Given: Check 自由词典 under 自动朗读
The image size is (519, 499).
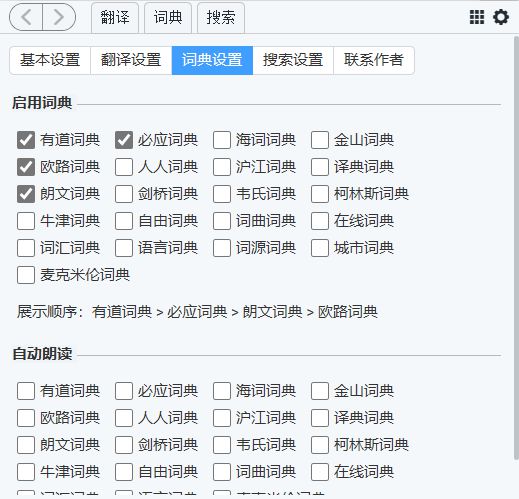Looking at the screenshot, I should 124,472.
